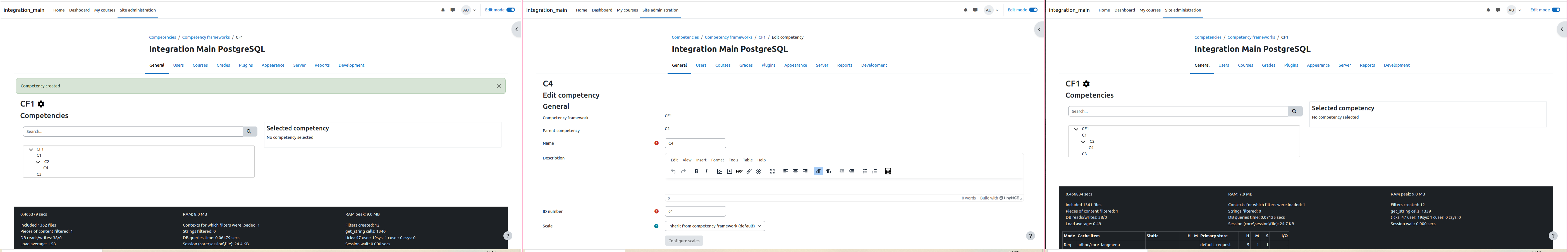The height and width of the screenshot is (252, 1568).
Task: Click search button in right window
Action: (1295, 111)
